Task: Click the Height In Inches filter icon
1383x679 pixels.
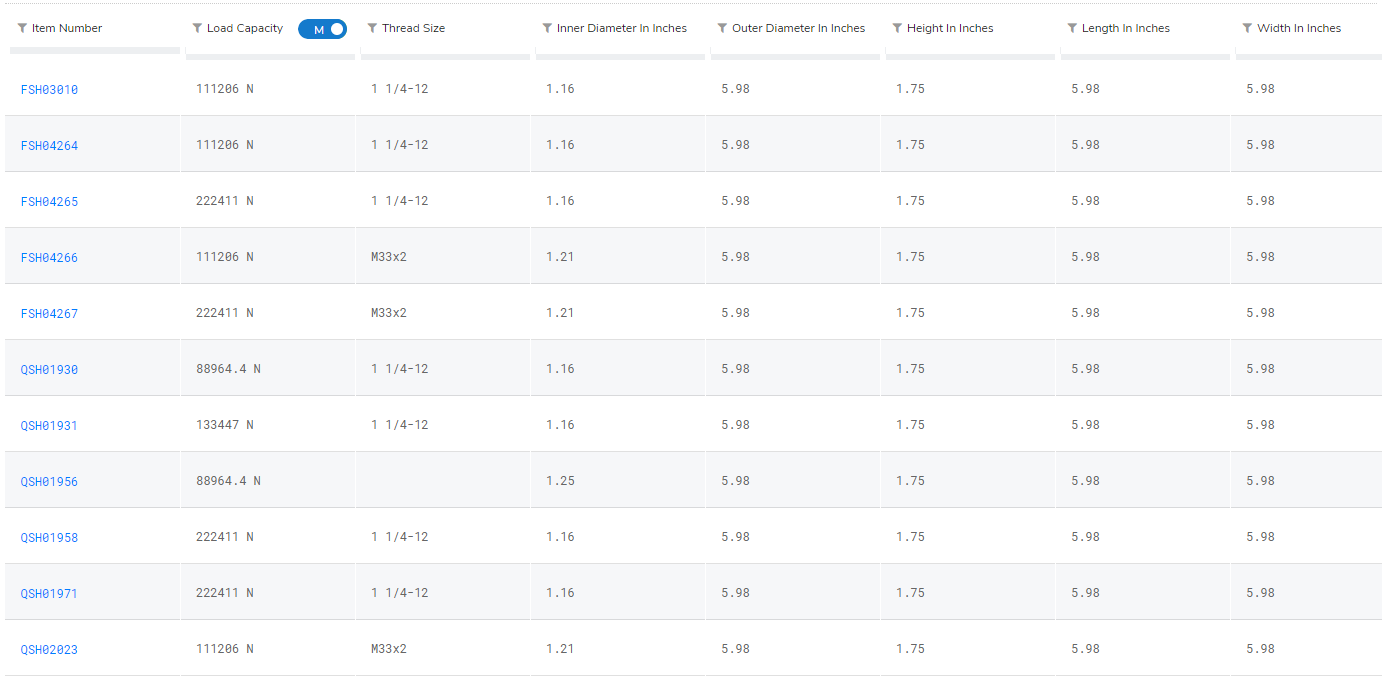Action: (x=897, y=28)
